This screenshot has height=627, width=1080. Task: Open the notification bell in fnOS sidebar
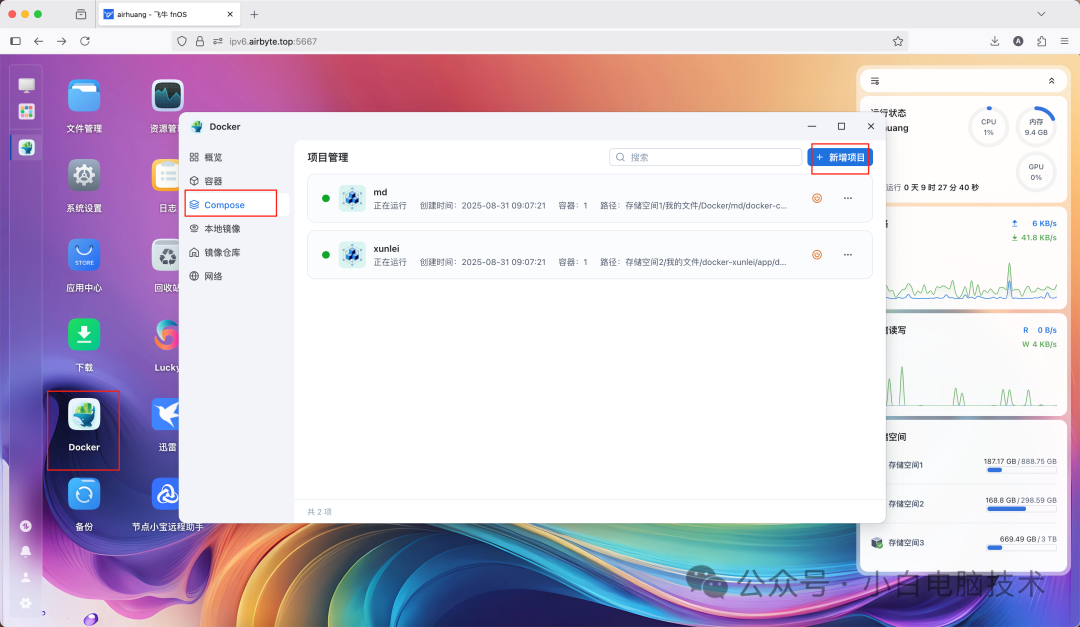tap(25, 552)
